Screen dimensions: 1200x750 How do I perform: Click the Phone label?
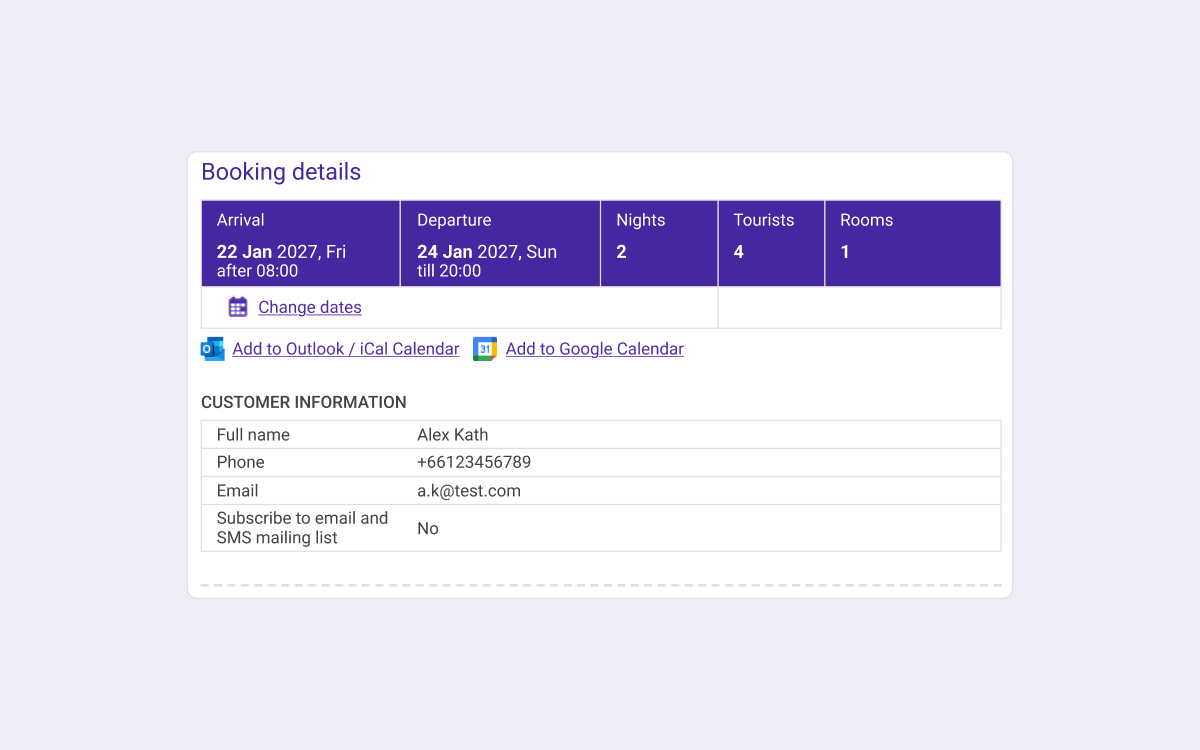(x=241, y=462)
